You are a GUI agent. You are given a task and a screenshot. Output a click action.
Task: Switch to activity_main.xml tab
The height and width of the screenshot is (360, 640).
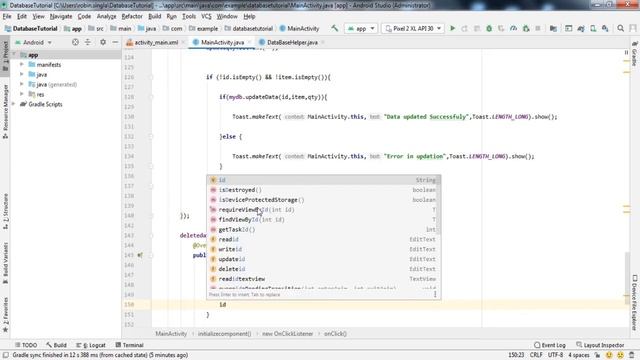156,42
